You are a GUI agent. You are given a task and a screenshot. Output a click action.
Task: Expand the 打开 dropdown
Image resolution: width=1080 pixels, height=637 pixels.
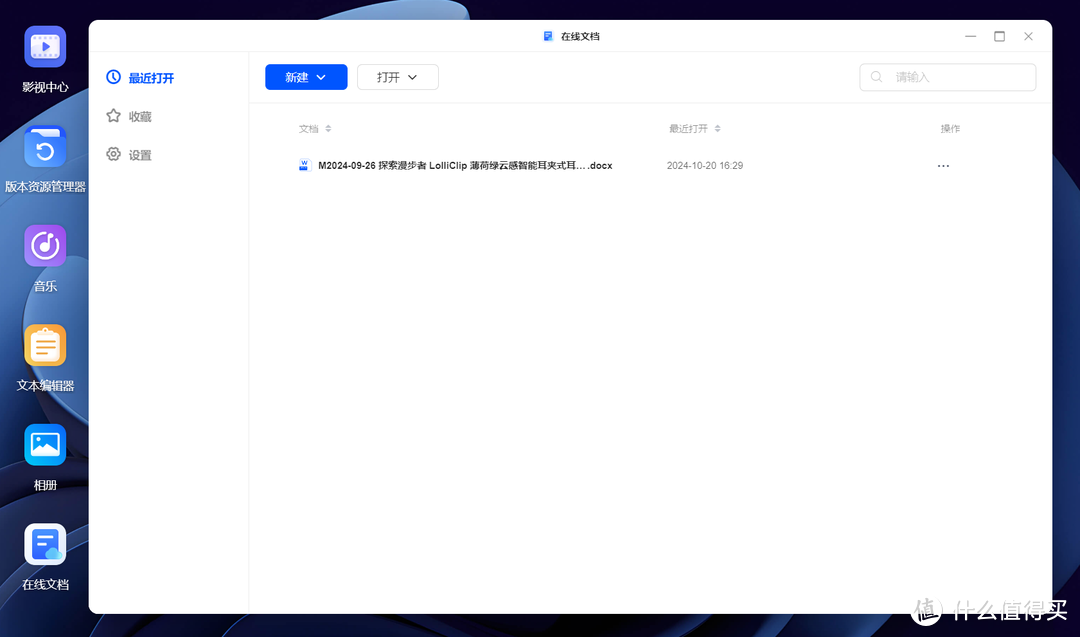point(397,77)
